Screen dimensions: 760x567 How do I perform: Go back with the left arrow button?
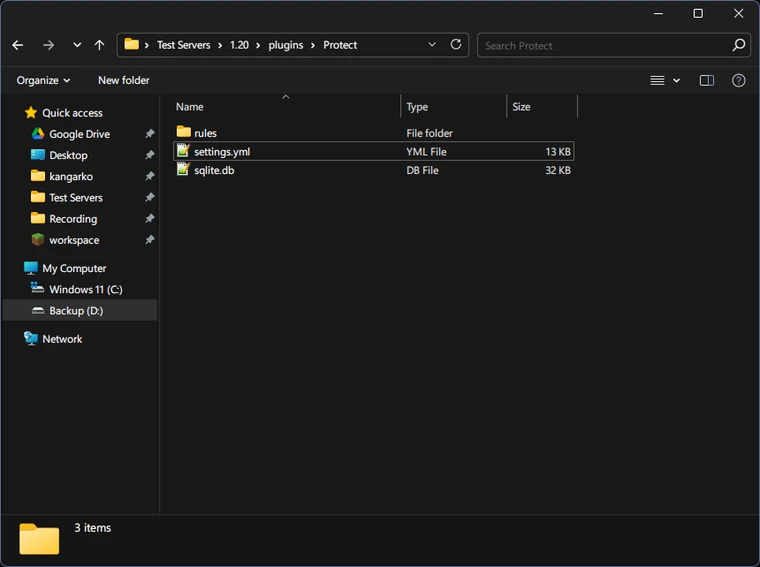18,45
